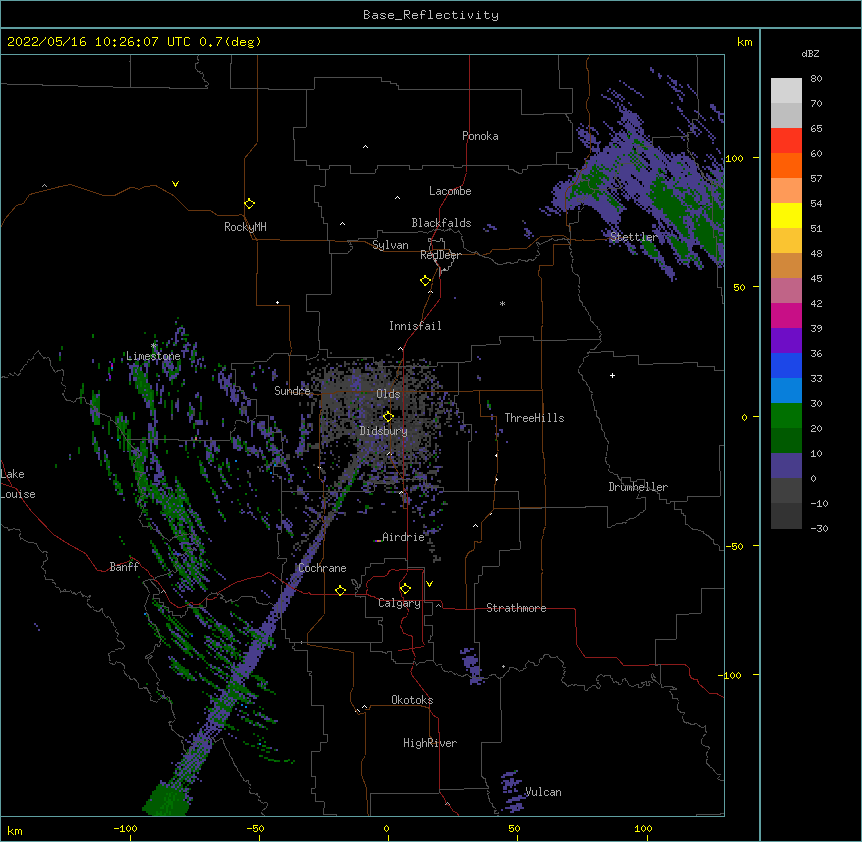Click the Vulcan label
This screenshot has width=862, height=842.
[543, 792]
